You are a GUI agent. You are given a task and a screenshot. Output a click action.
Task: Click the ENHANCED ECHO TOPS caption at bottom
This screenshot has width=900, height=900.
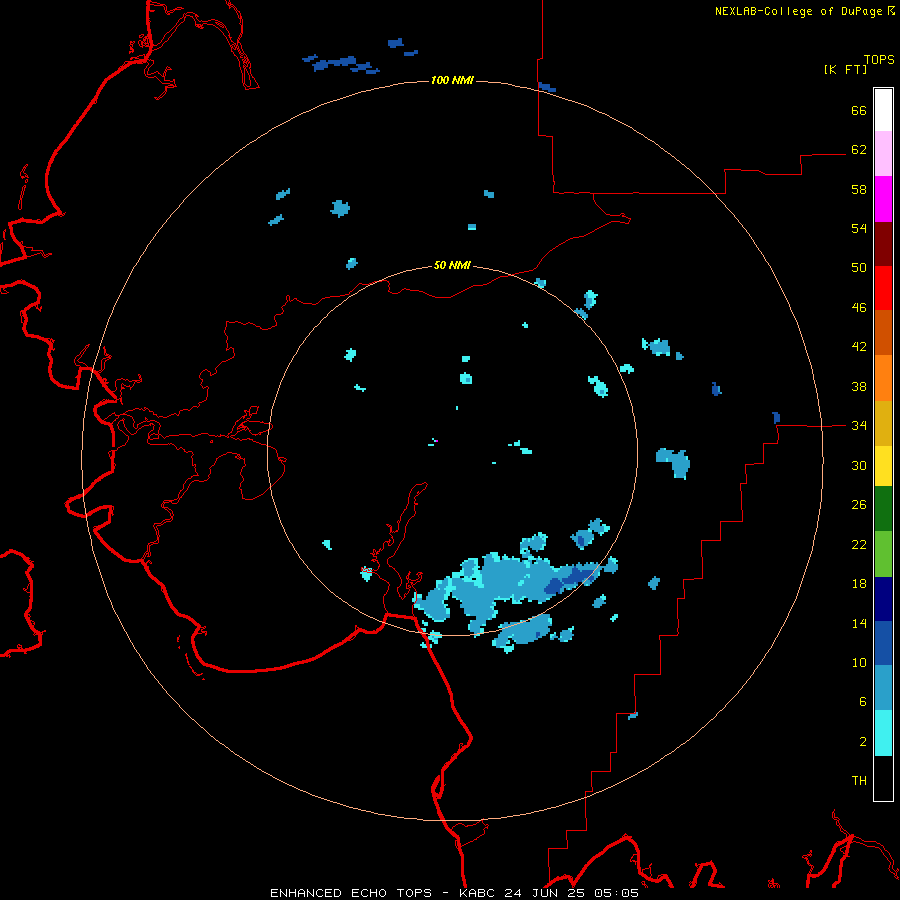454,893
